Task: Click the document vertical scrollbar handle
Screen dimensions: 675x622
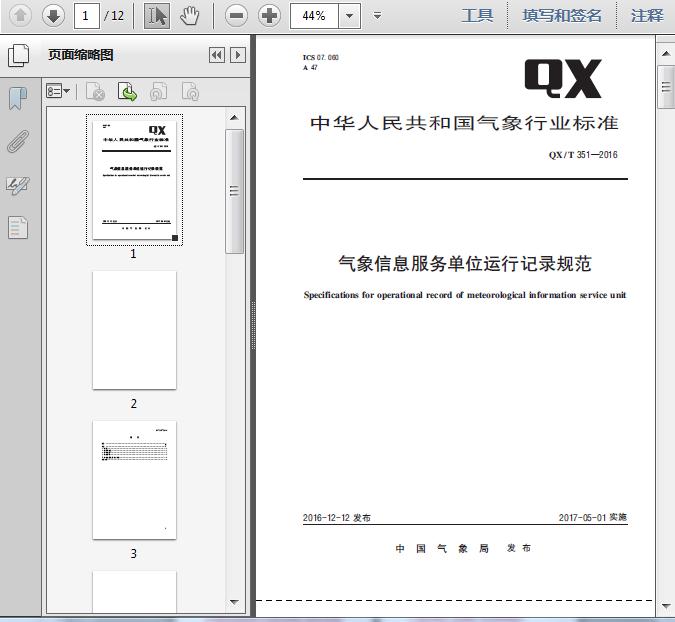Action: 666,87
